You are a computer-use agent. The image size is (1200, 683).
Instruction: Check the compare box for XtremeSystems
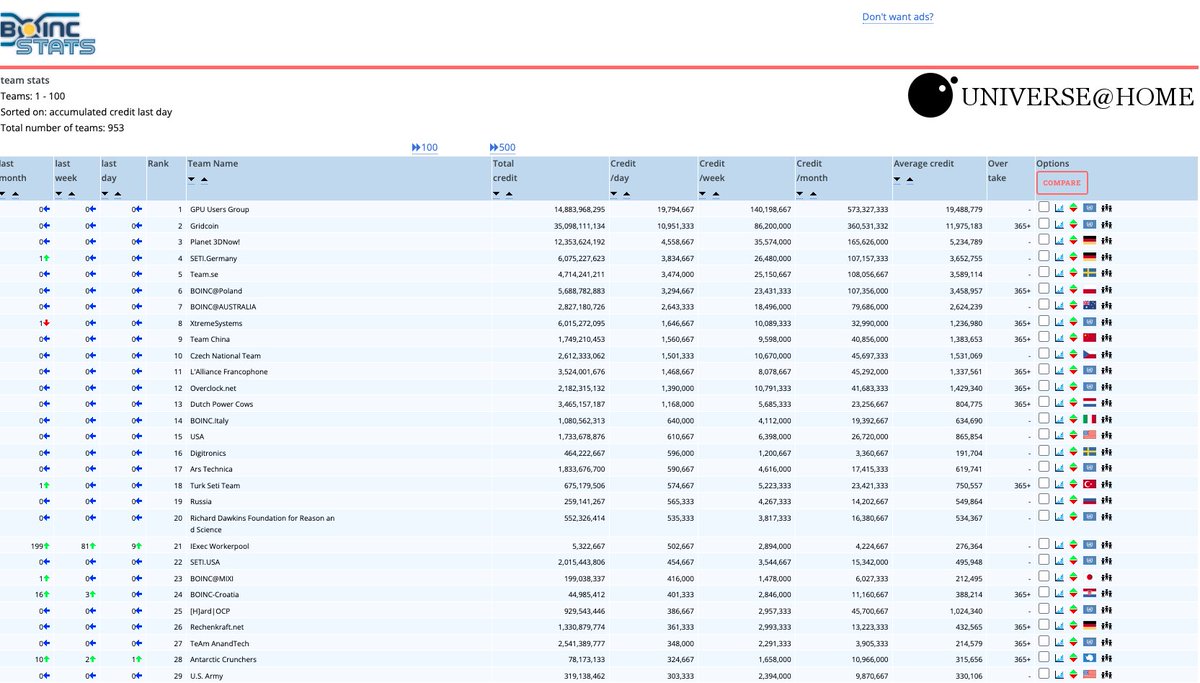point(1044,321)
